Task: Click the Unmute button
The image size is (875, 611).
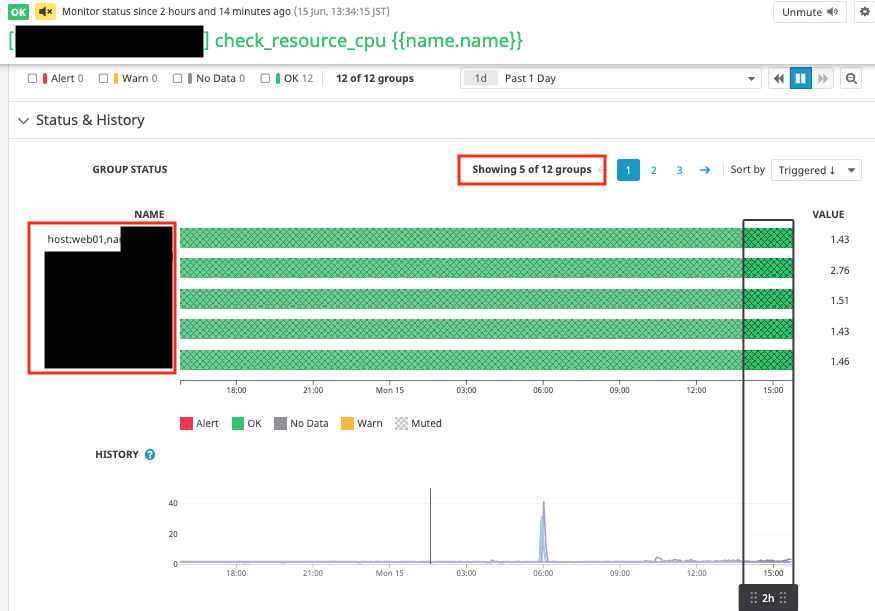Action: pyautogui.click(x=810, y=12)
